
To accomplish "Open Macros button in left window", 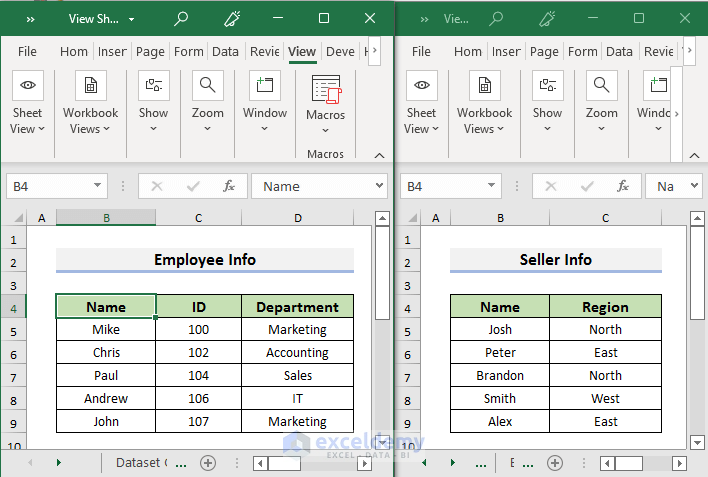I will point(326,104).
